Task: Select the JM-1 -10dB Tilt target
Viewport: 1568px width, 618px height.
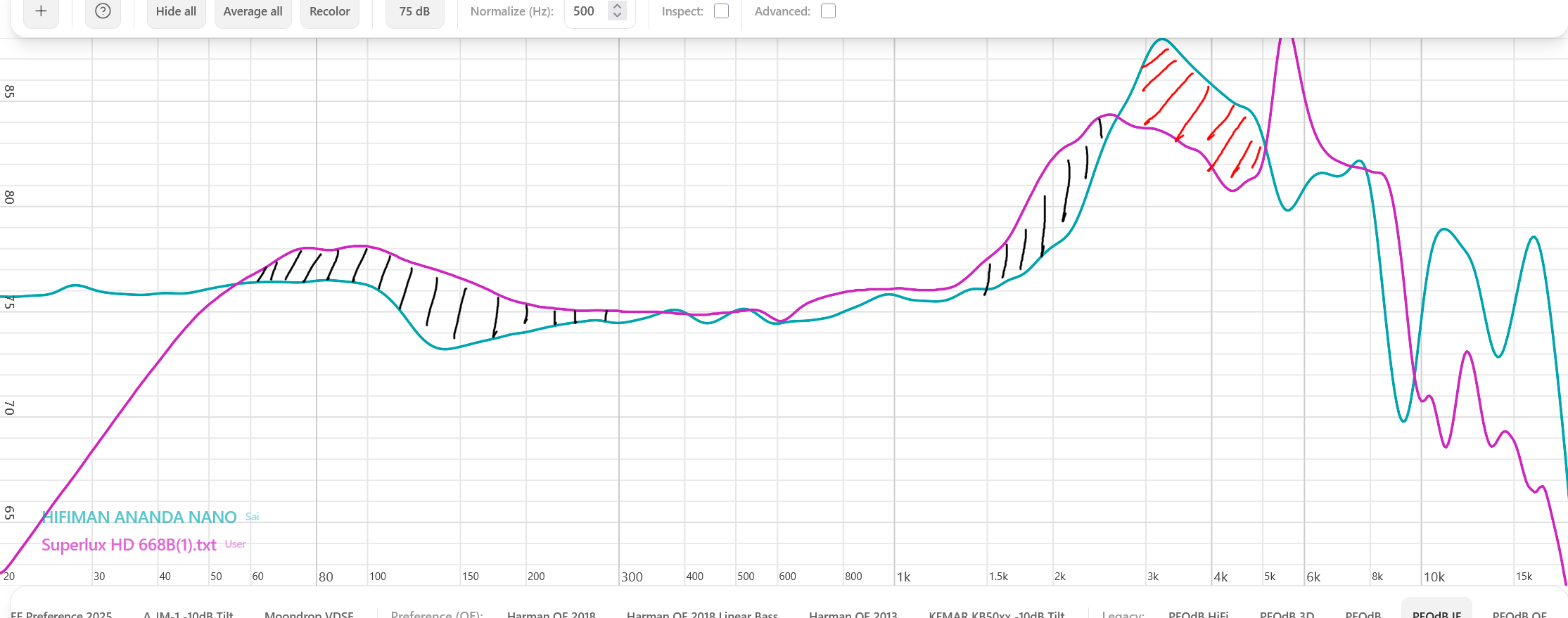Action: (x=188, y=614)
